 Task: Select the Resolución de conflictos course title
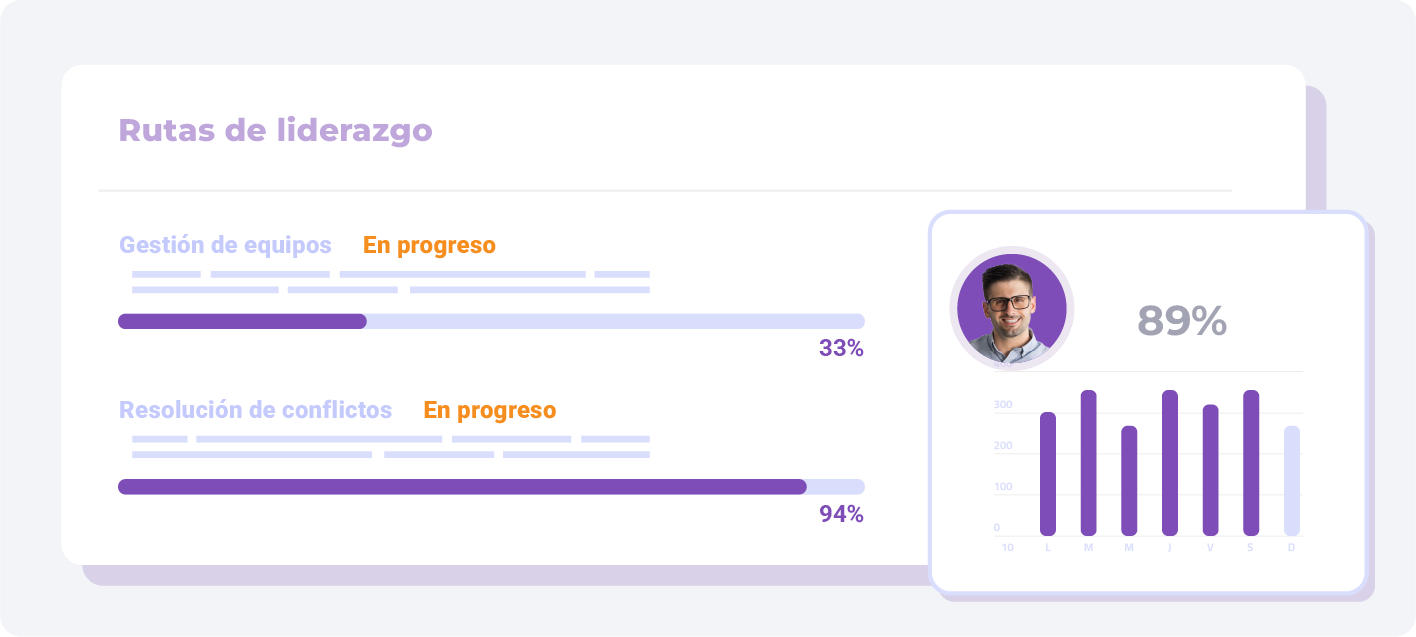(x=255, y=410)
